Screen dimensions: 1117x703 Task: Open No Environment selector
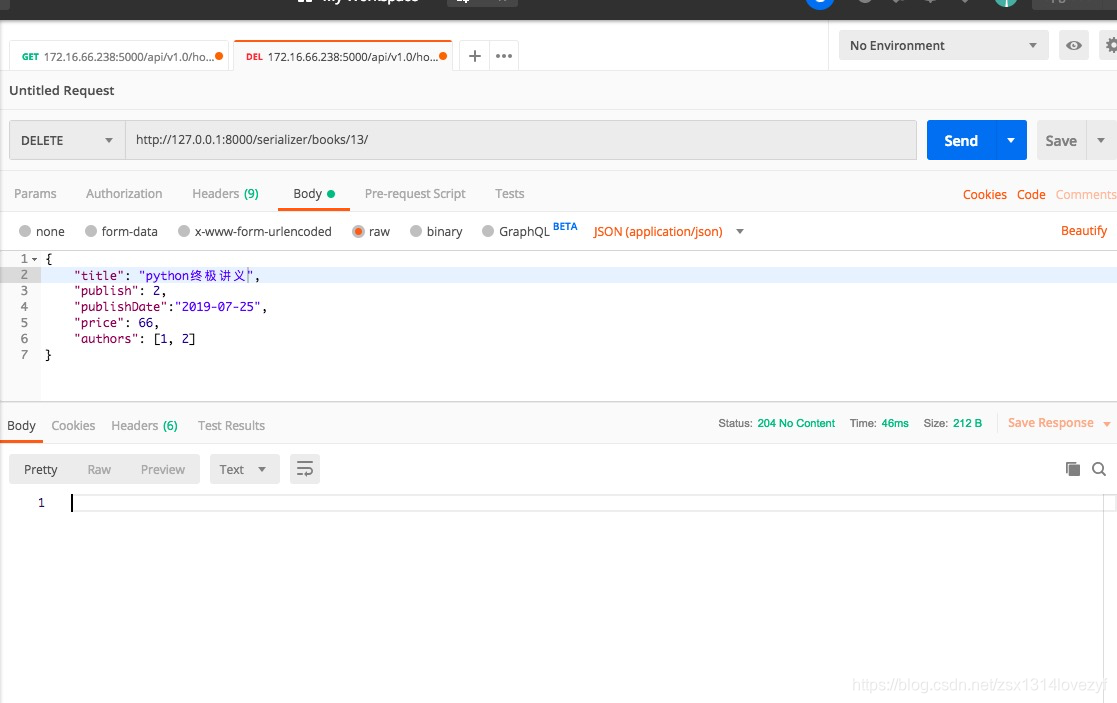coord(943,46)
